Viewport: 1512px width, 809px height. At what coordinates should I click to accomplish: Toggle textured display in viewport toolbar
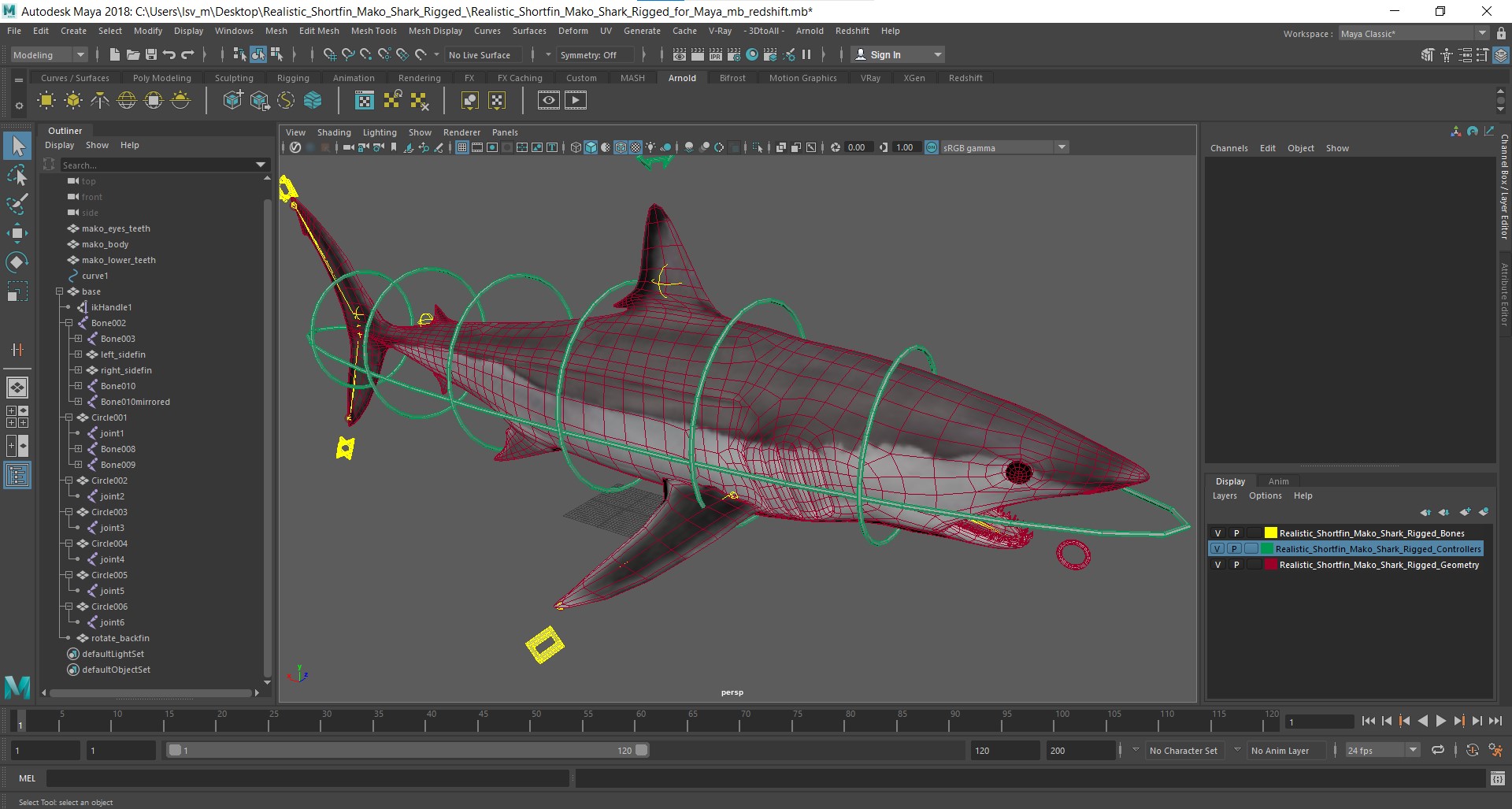[636, 147]
